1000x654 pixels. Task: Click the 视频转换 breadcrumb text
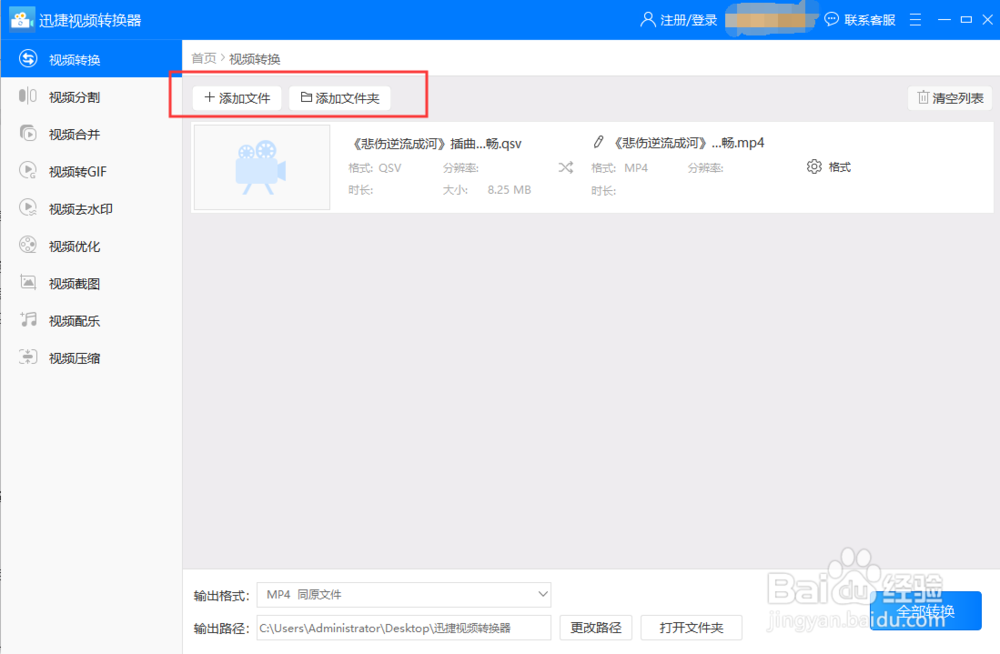click(254, 59)
